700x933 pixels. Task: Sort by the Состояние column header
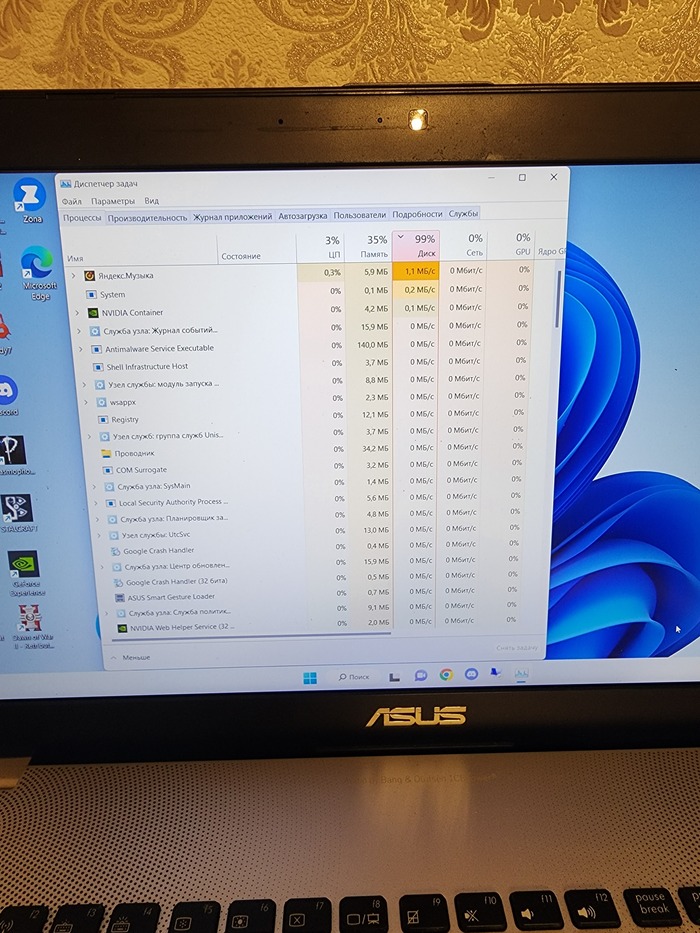257,247
